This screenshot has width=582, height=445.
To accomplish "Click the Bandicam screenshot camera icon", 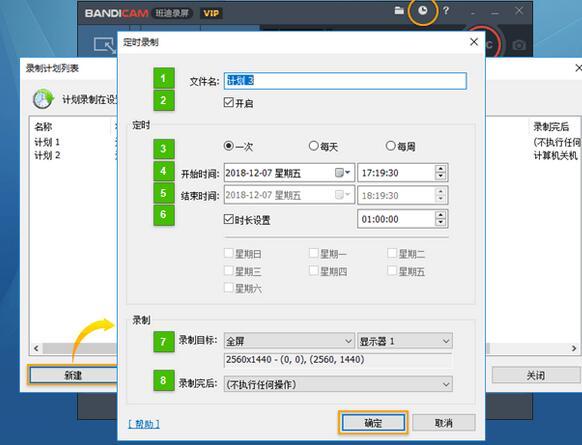I will [519, 45].
